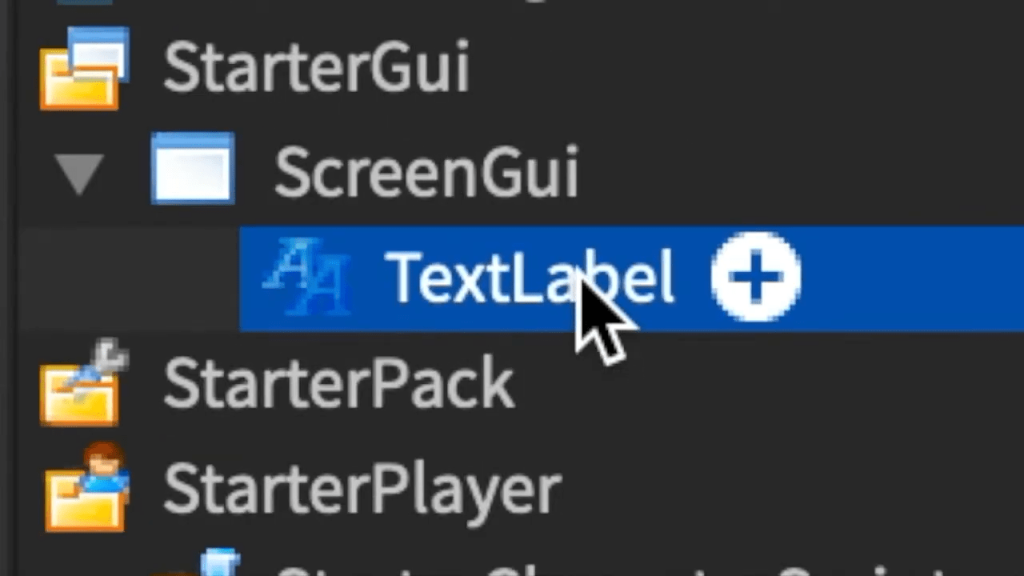Image resolution: width=1024 pixels, height=576 pixels.
Task: Click empty space right of the StarterPack label
Action: [x=769, y=384]
